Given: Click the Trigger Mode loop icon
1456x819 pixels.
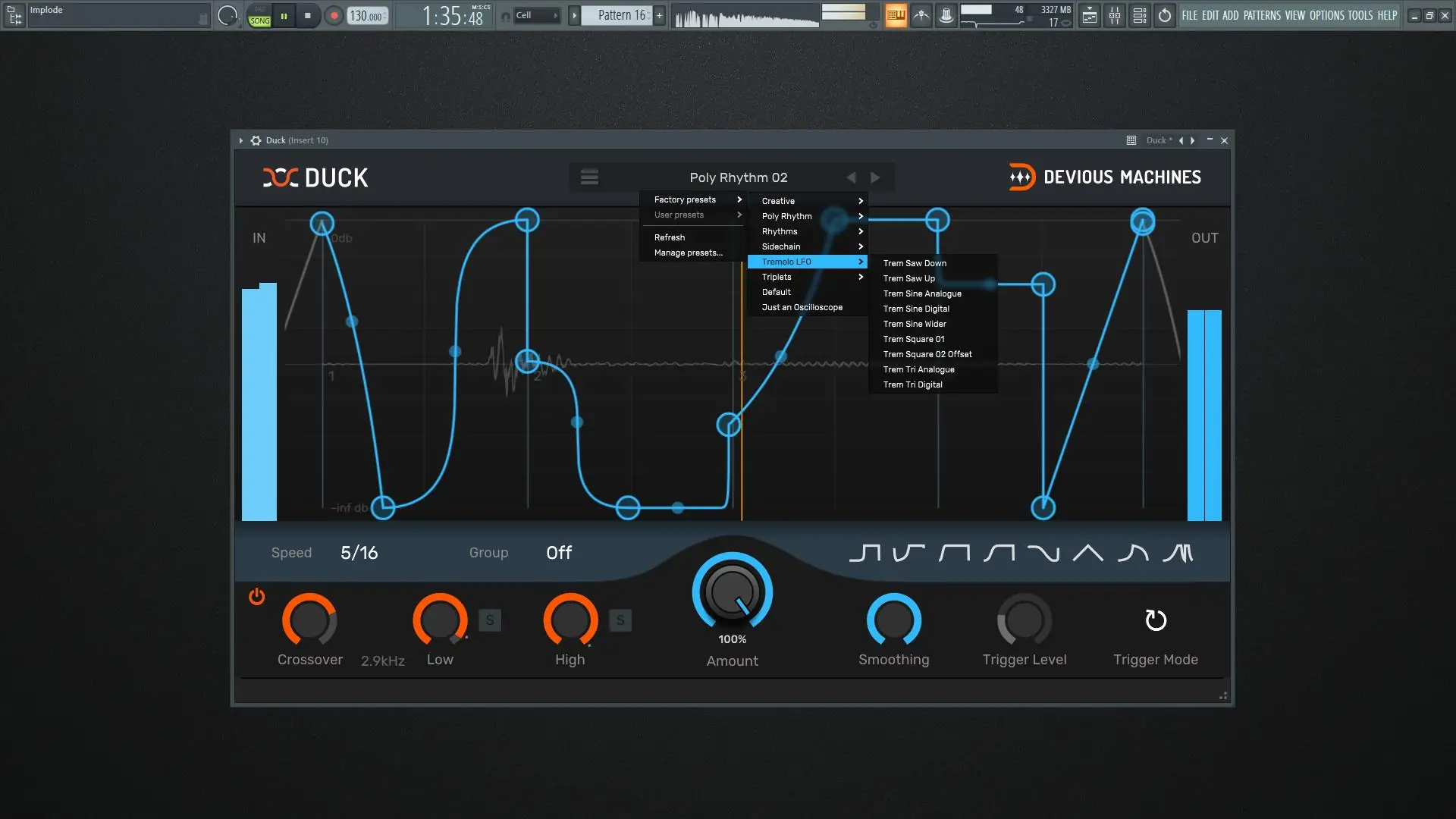Looking at the screenshot, I should coord(1155,620).
